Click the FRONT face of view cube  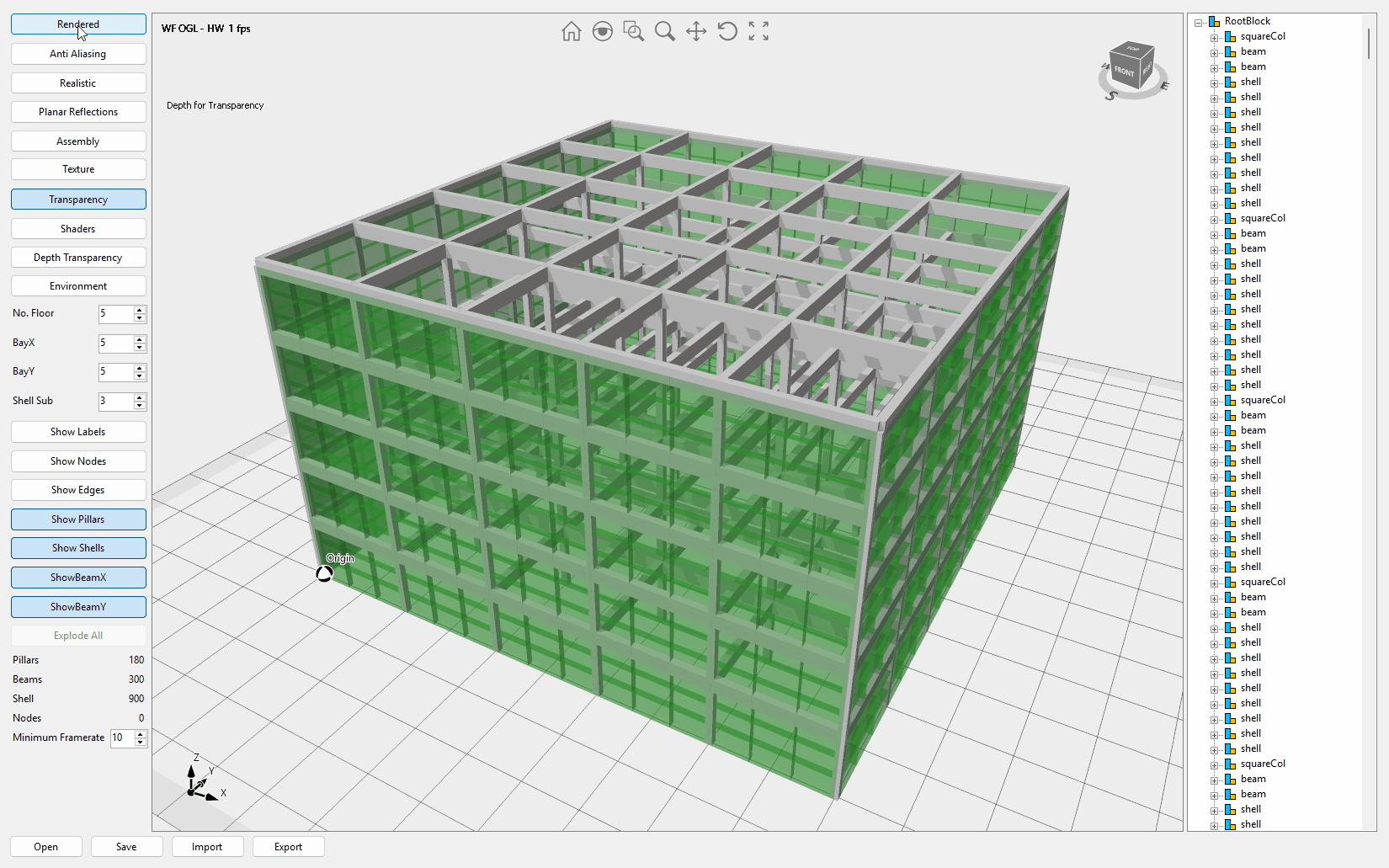1124,72
